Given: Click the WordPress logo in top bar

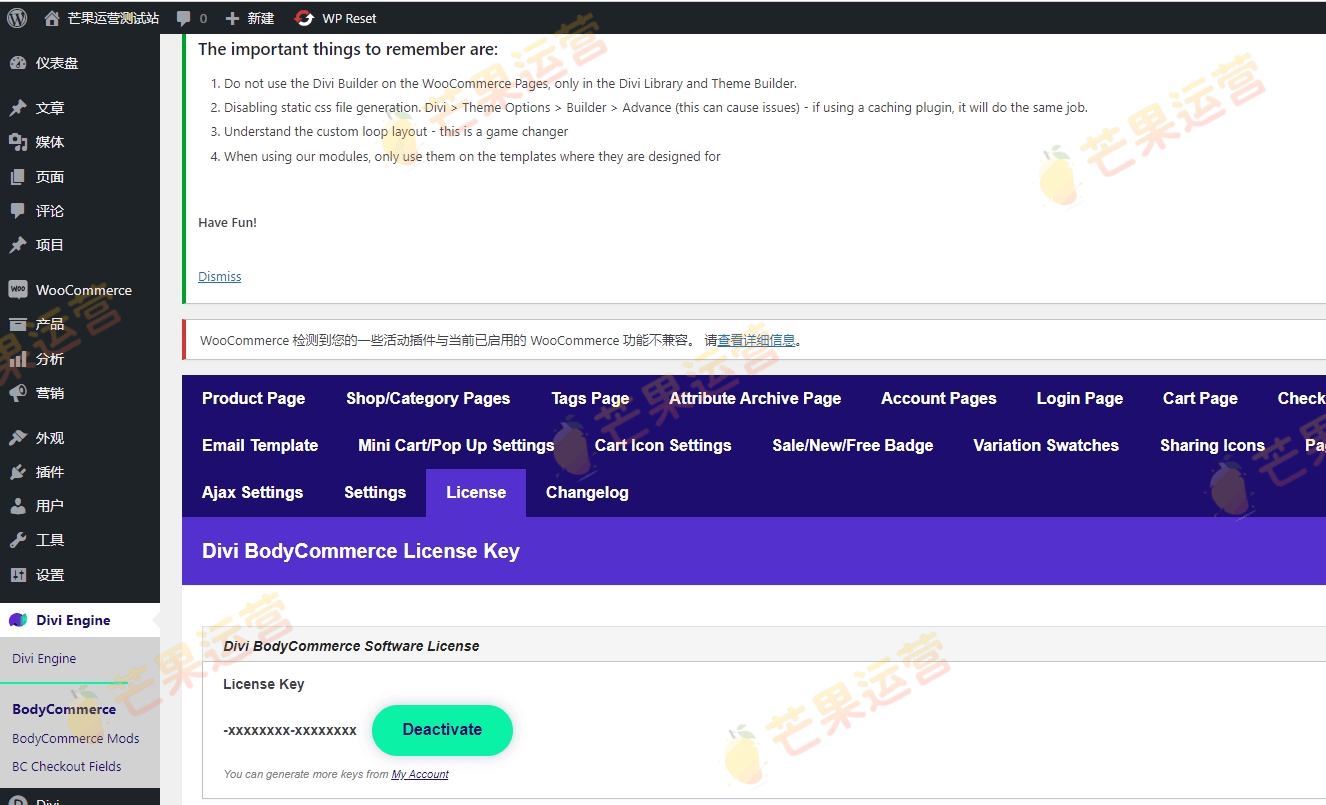Looking at the screenshot, I should point(15,17).
